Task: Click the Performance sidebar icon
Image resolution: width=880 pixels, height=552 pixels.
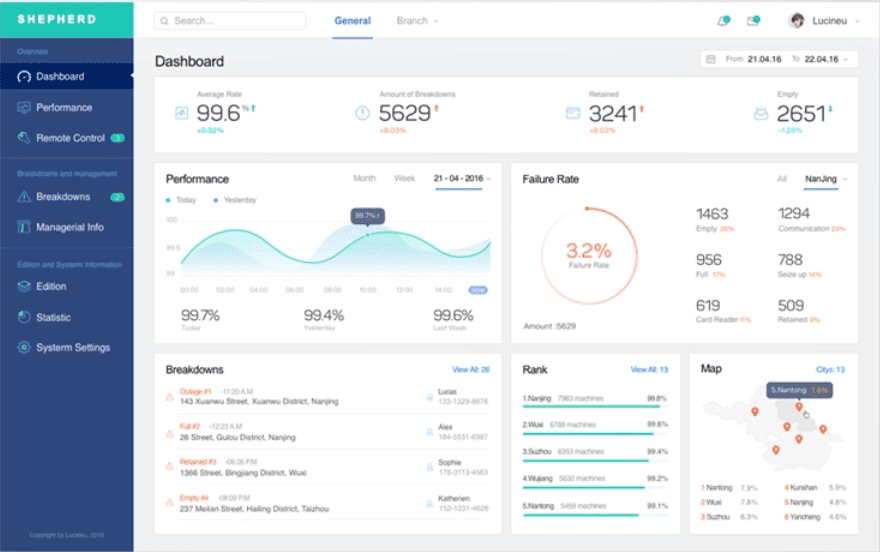Action: coord(24,107)
